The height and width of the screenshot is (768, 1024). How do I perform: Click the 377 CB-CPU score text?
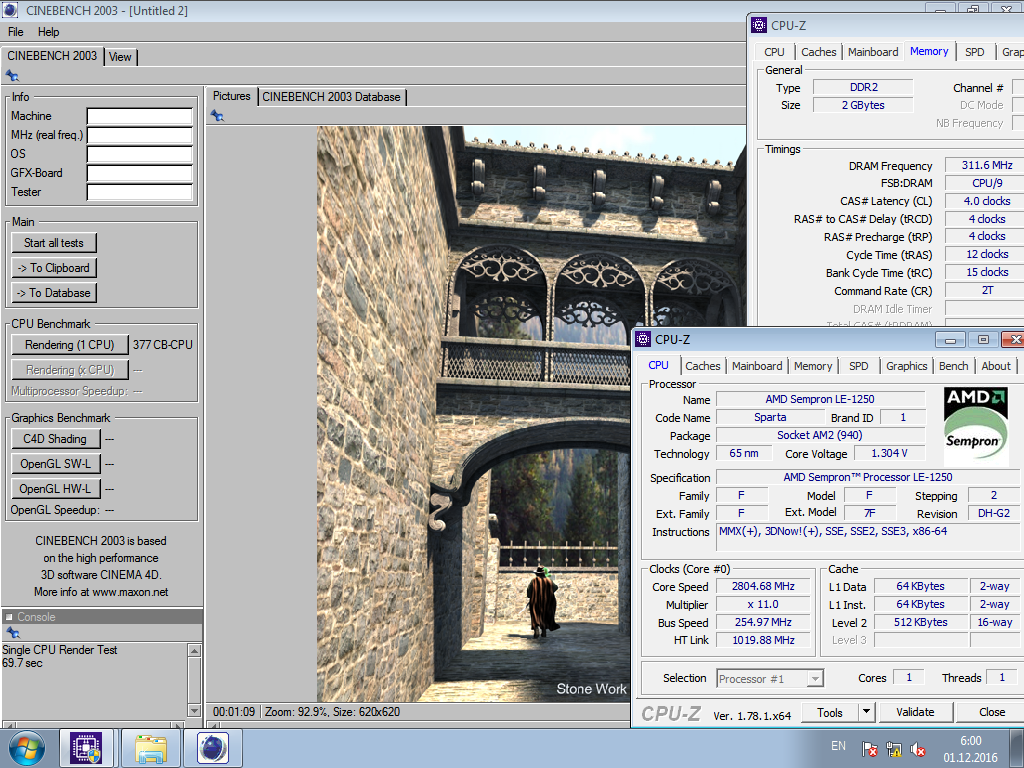163,345
